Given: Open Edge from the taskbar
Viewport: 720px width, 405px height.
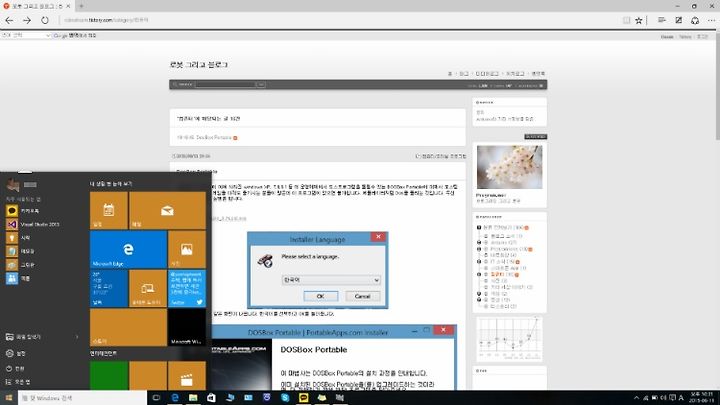Looking at the screenshot, I should click(x=174, y=398).
